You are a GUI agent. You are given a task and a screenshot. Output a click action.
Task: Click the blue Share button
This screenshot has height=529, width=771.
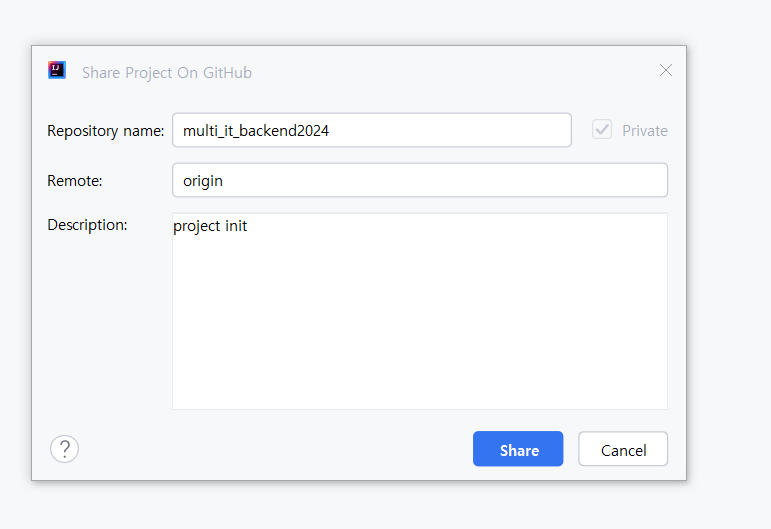[x=518, y=449]
